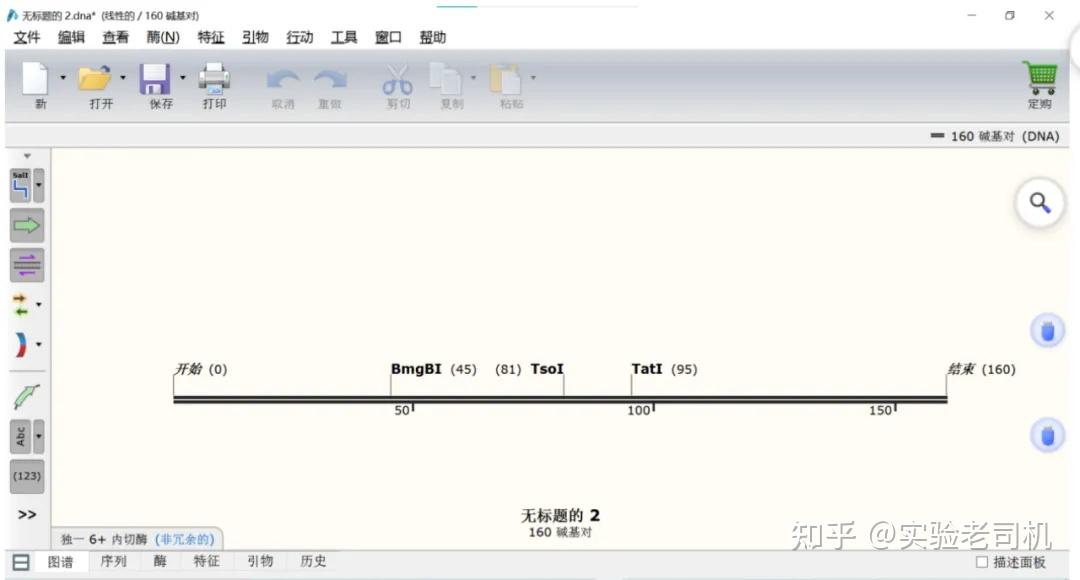The image size is (1080, 580).
Task: Select the SalI enzyme tool in the sidebar
Action: coord(22,184)
